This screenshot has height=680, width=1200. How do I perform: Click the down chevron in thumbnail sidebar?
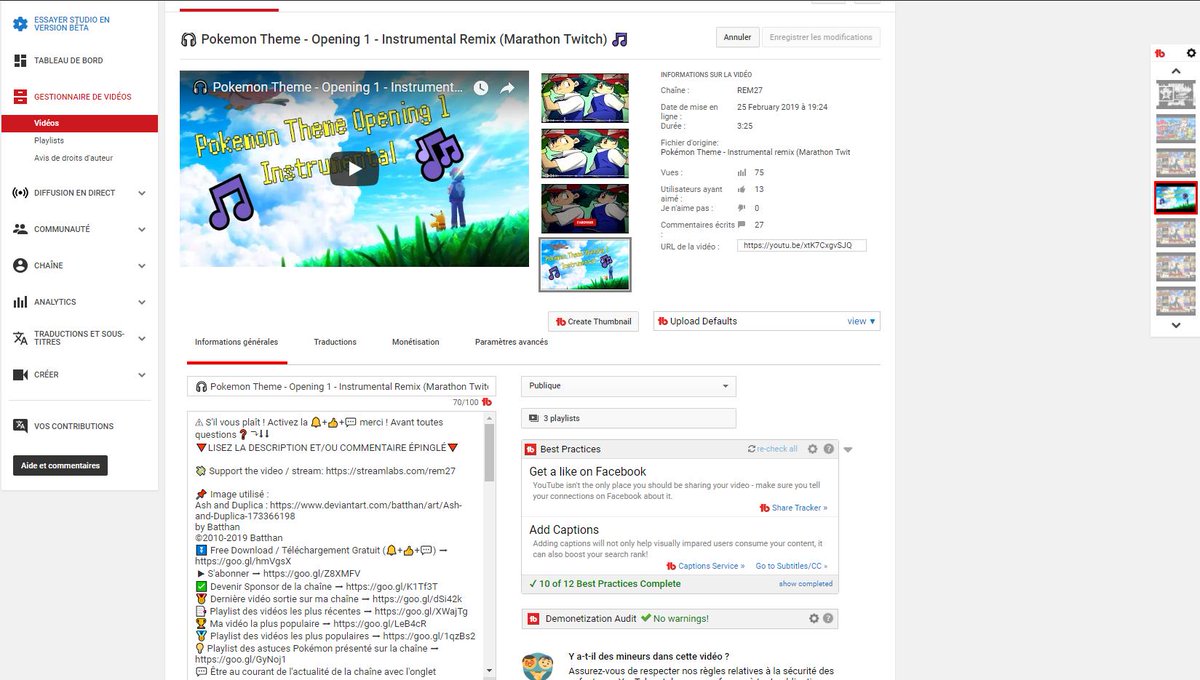[x=1176, y=326]
